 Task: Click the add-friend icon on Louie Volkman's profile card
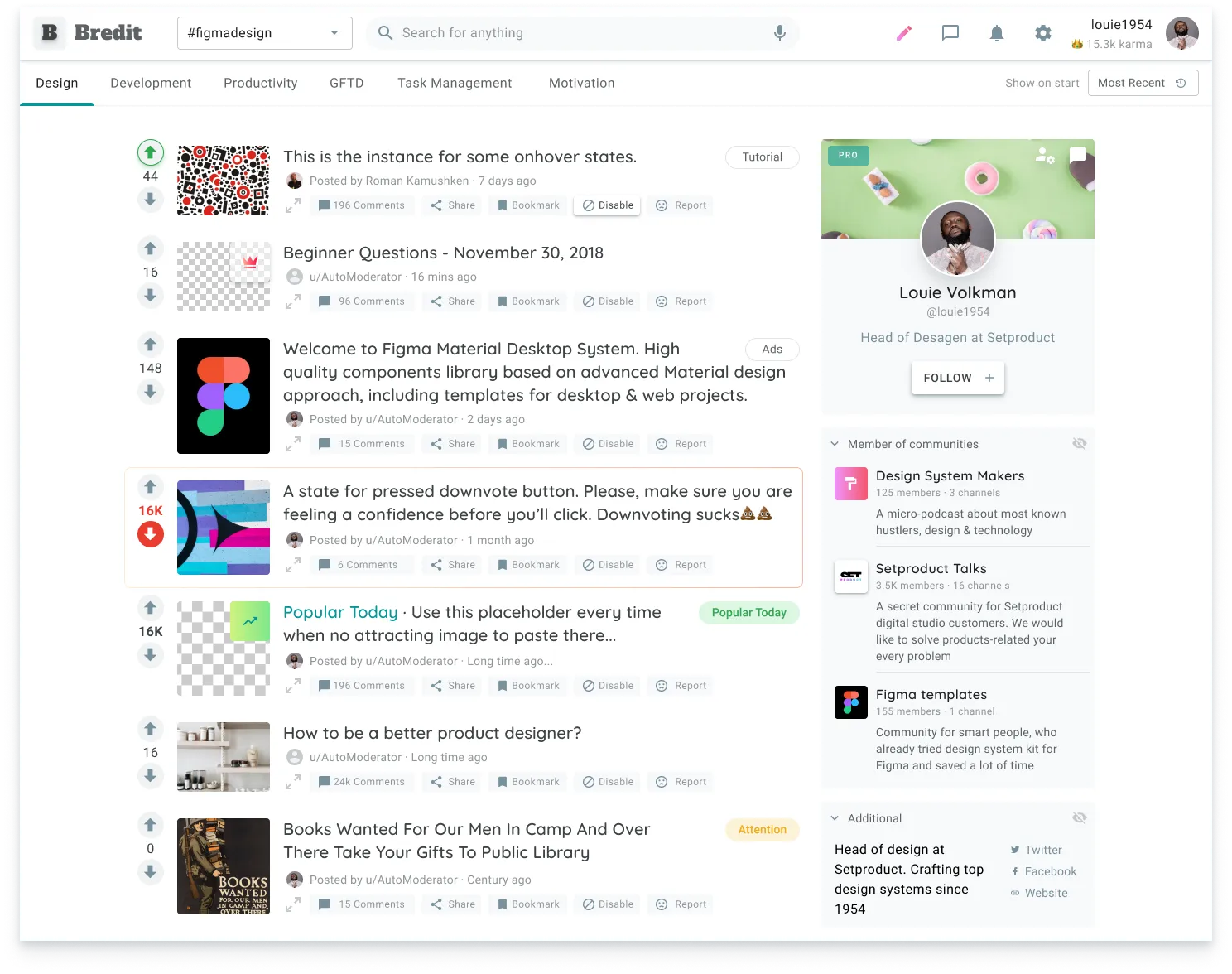(1045, 156)
